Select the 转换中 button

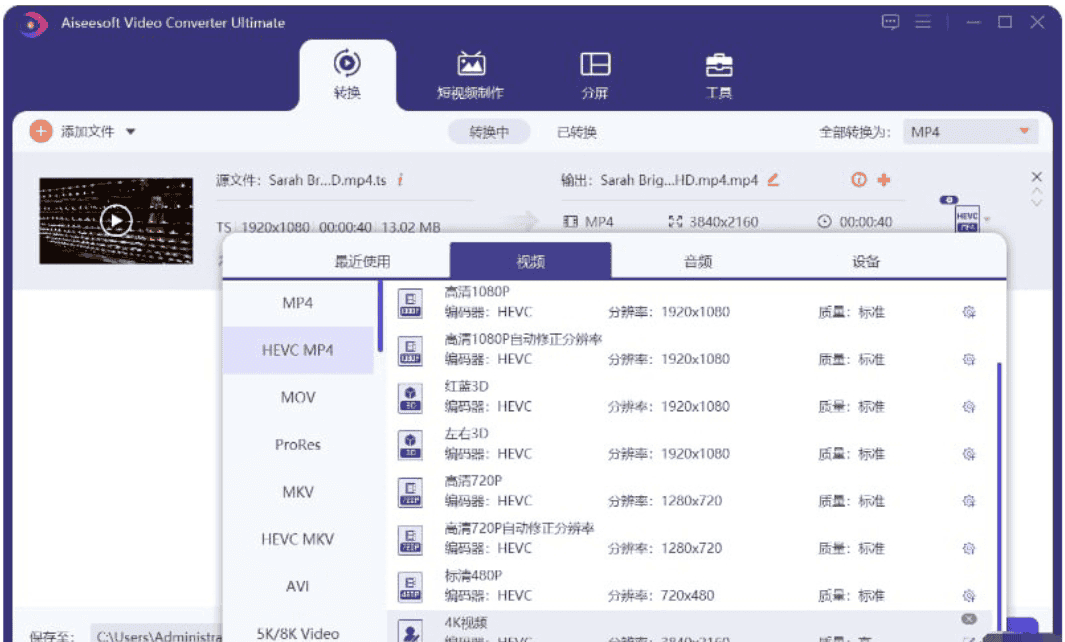489,132
